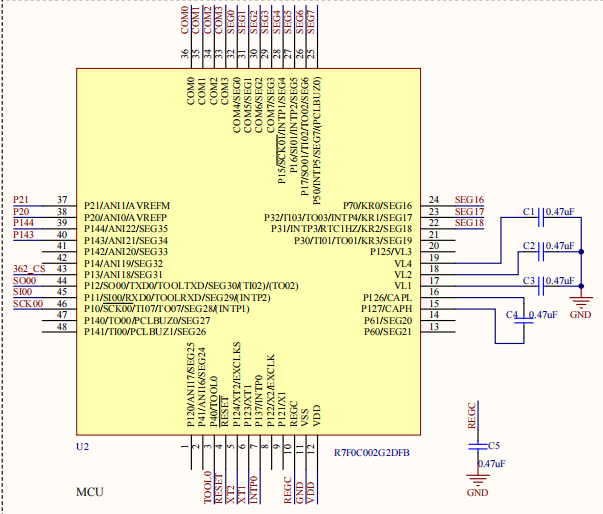
Task: Select the TOOL0 net label below pin 3
Action: 208,487
